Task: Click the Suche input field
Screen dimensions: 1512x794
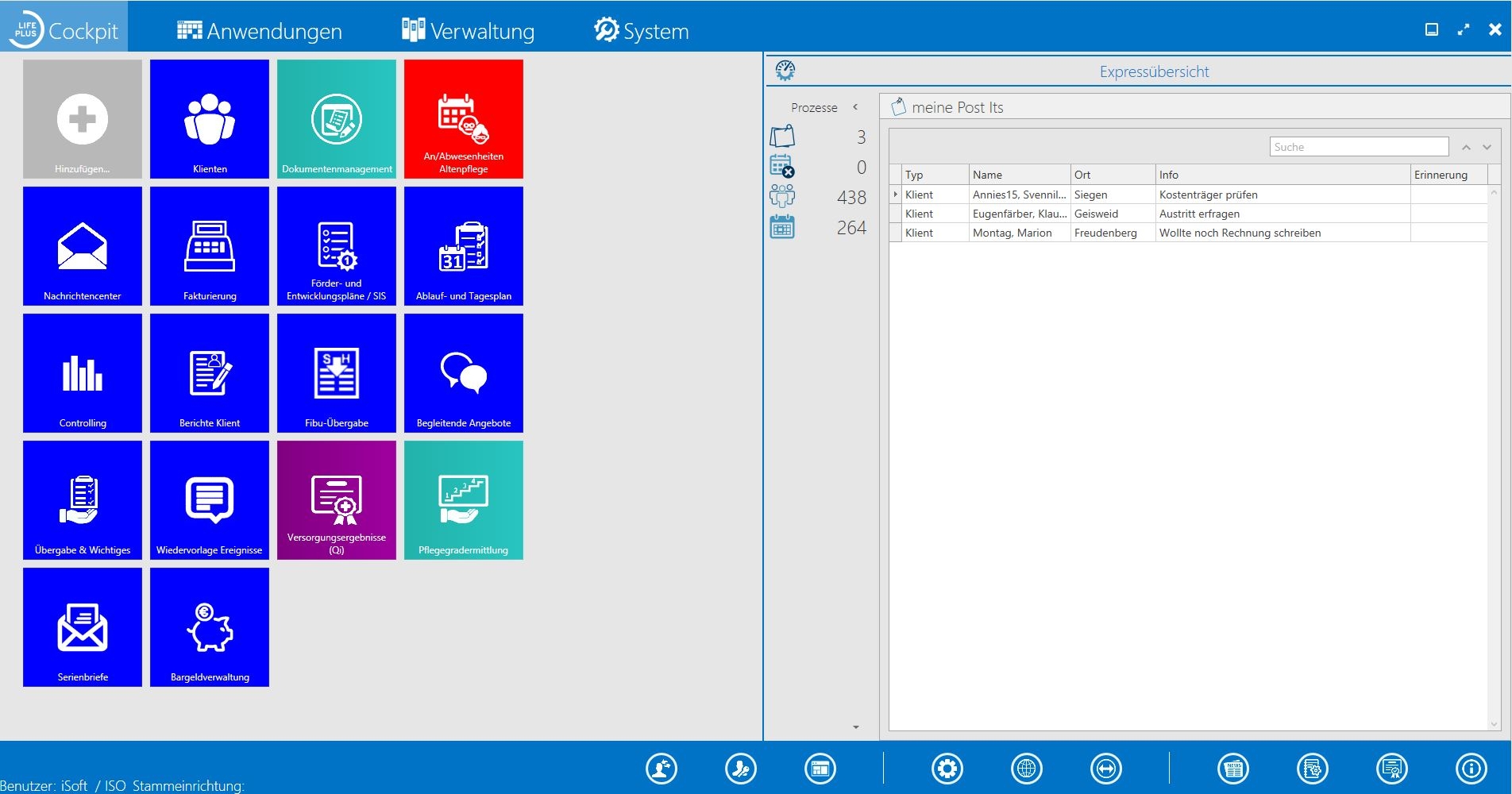Action: [x=1359, y=147]
